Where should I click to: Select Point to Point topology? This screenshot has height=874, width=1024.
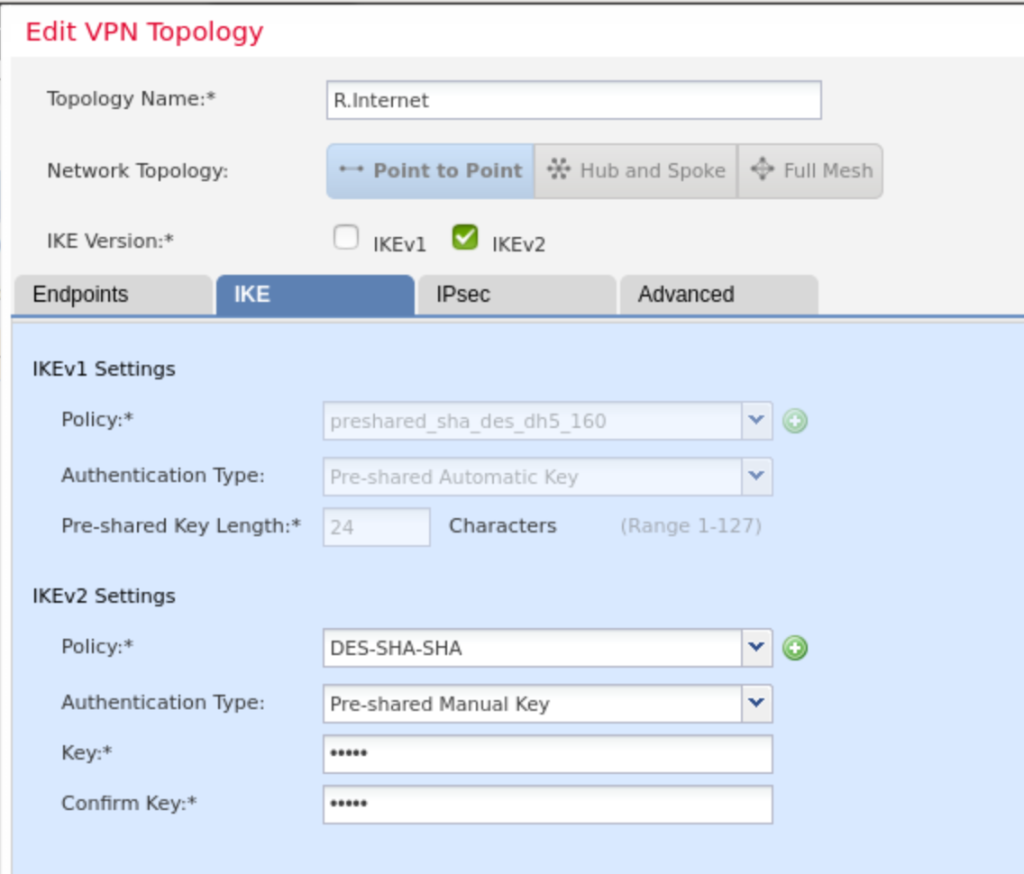pyautogui.click(x=431, y=171)
